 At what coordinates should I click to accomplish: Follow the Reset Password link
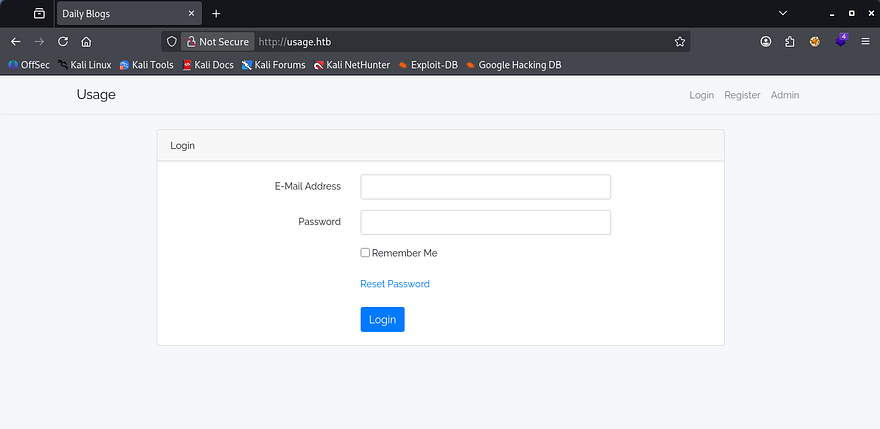click(395, 284)
